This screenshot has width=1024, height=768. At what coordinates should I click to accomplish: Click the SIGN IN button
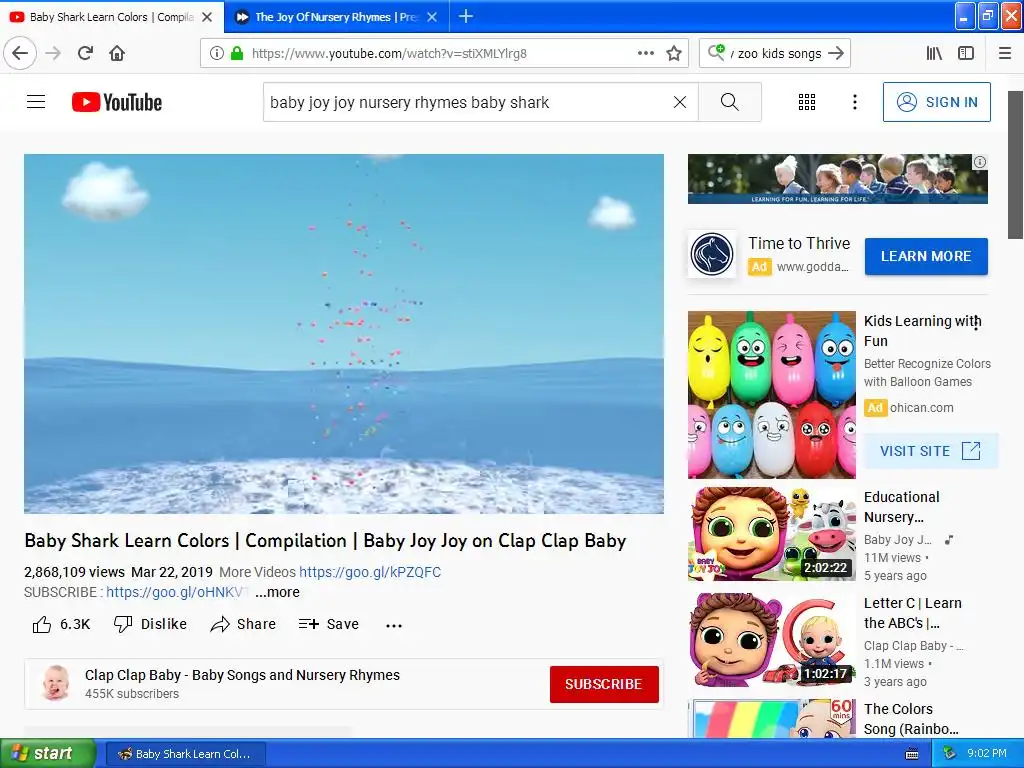936,102
